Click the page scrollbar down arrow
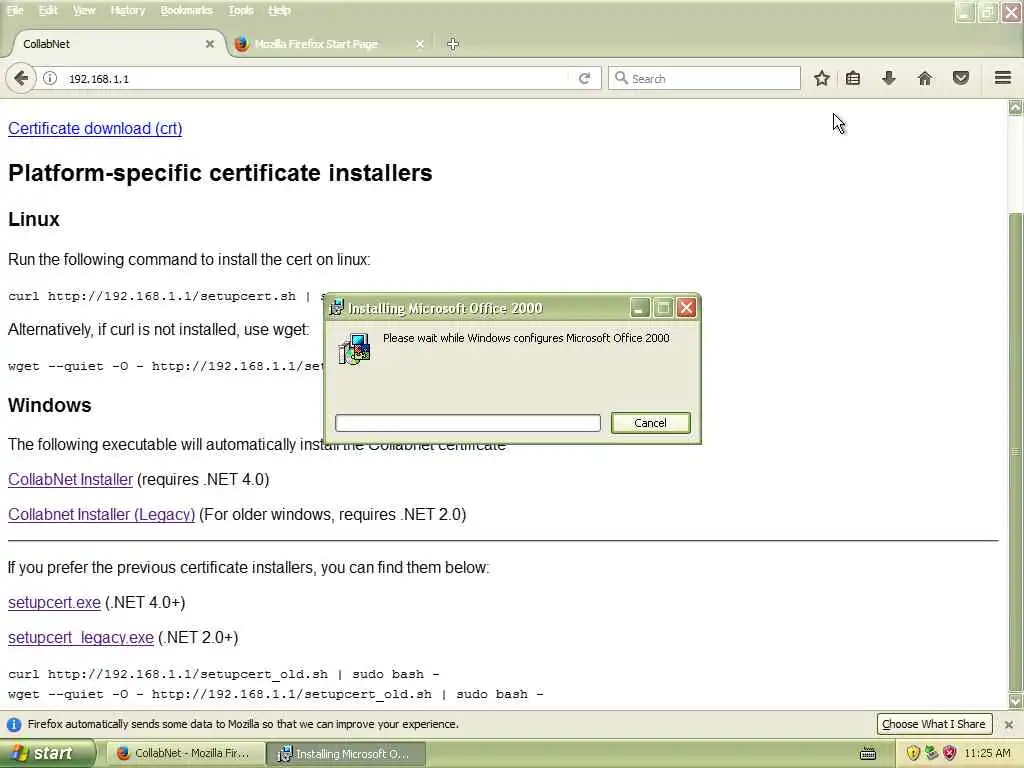The width and height of the screenshot is (1024, 768). (x=1016, y=701)
